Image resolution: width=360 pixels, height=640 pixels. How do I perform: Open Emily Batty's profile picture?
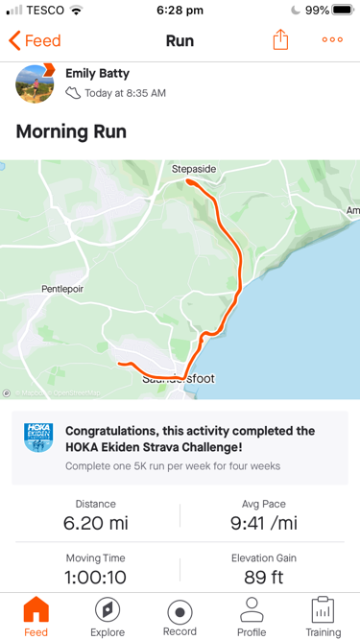pyautogui.click(x=35, y=84)
